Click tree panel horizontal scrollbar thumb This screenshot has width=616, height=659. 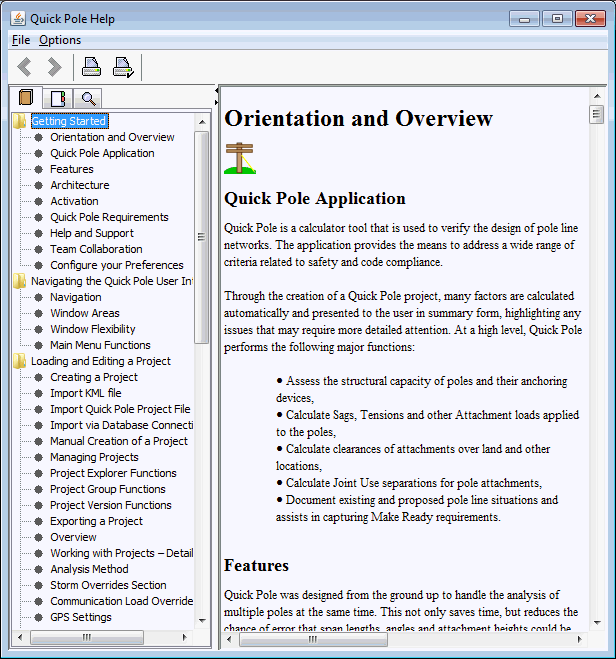point(87,637)
